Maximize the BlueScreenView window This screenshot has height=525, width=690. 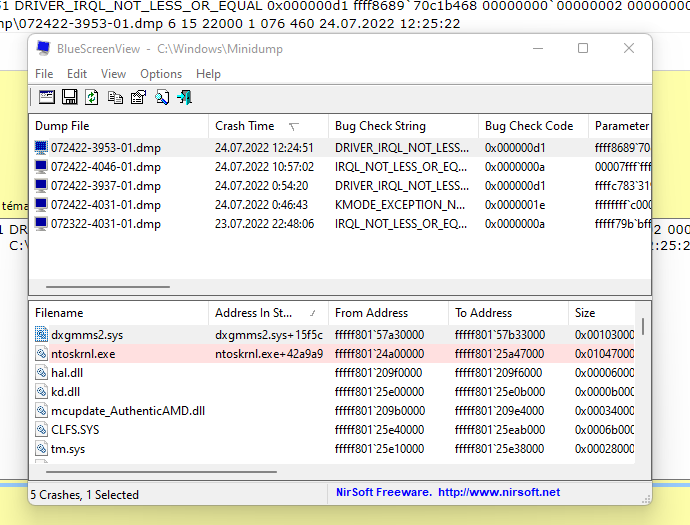point(583,48)
